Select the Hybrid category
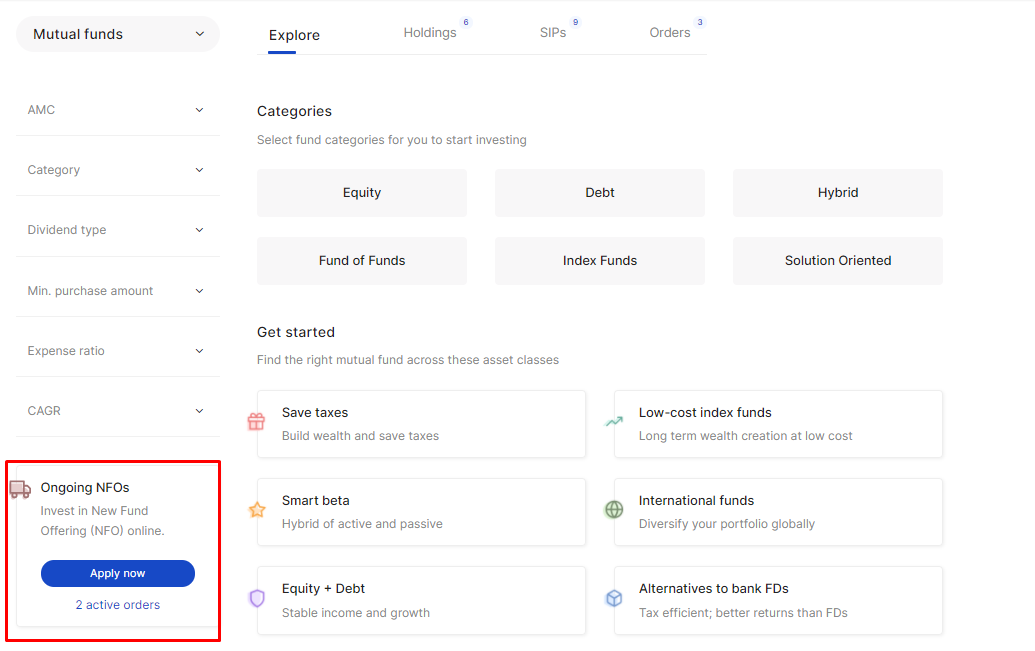1035x651 pixels. (x=838, y=193)
